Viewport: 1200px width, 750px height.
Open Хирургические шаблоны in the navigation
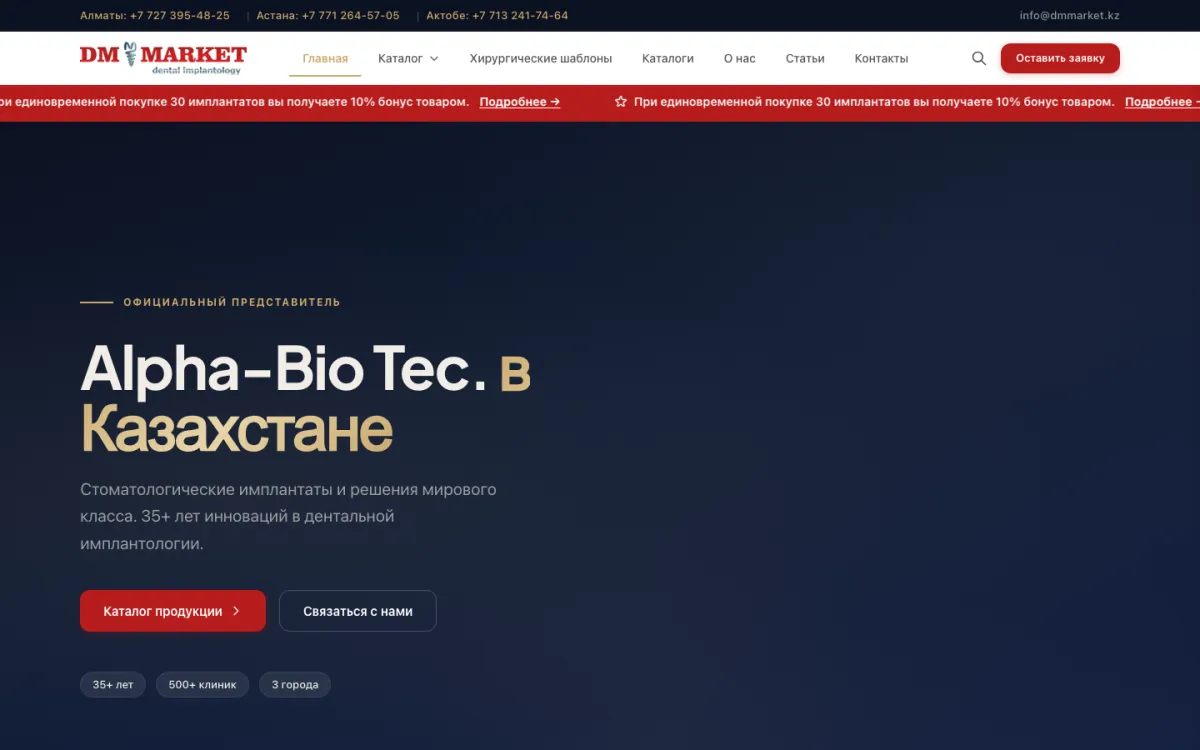541,58
